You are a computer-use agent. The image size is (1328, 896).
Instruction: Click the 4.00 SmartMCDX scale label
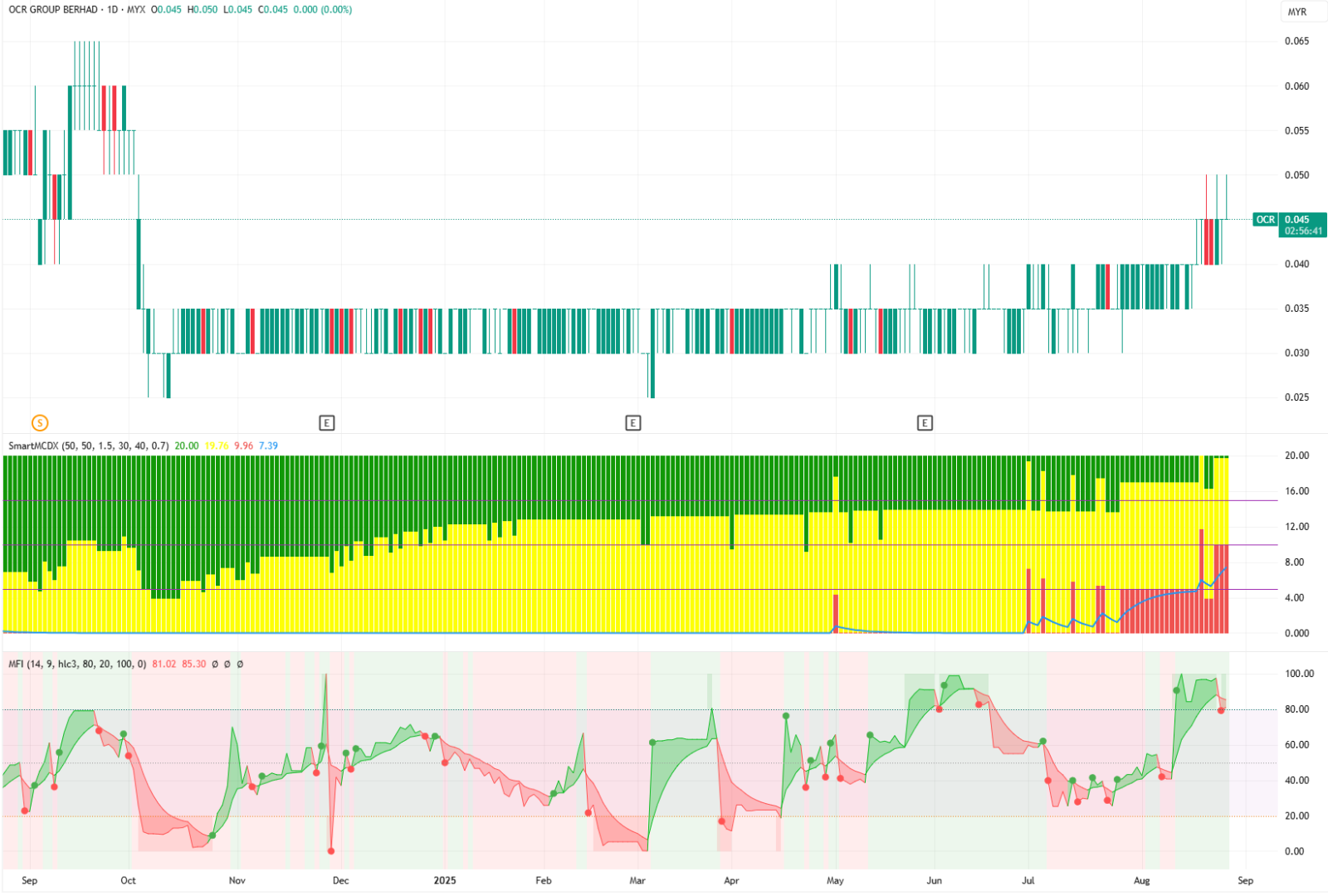(1294, 598)
